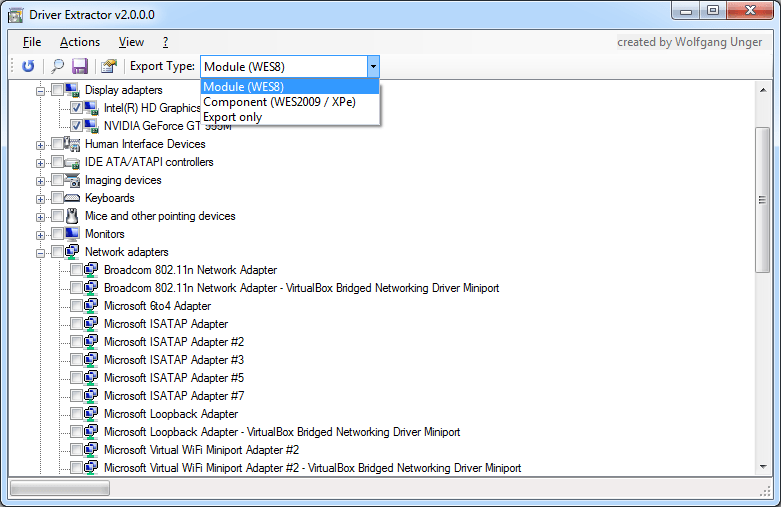
Task: Click the Export Type dropdown arrow
Action: click(x=373, y=66)
